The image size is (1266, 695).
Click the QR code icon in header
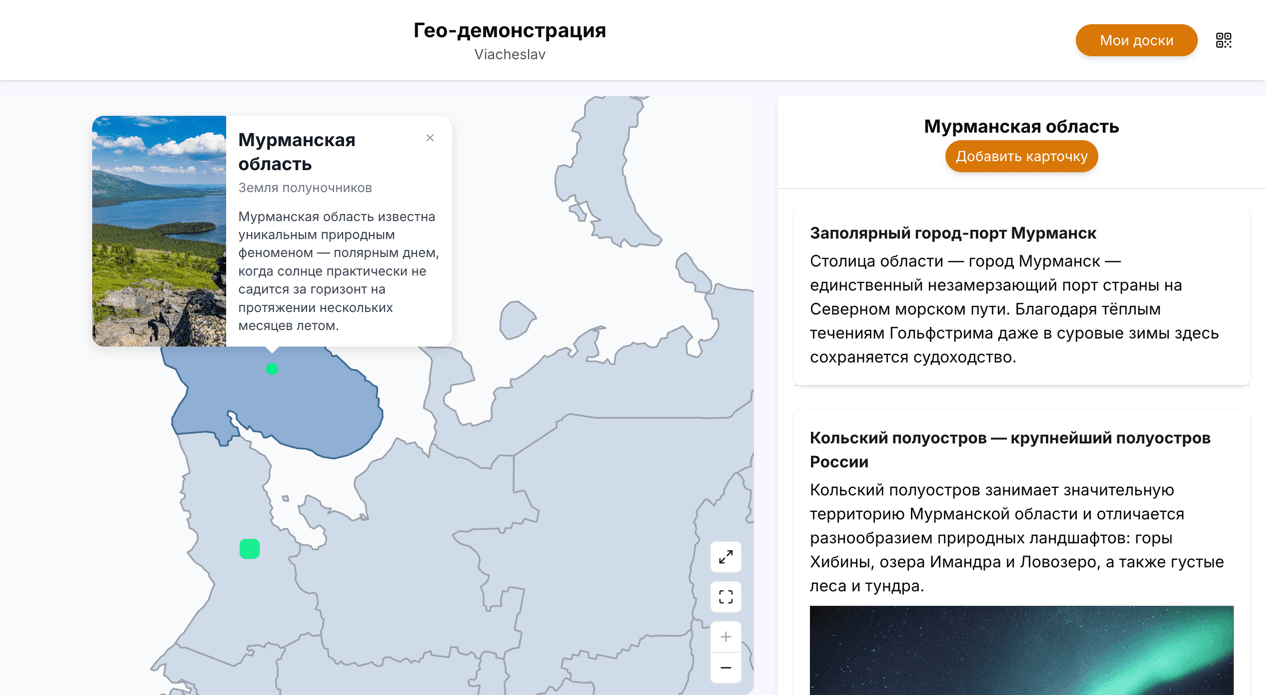tap(1223, 40)
